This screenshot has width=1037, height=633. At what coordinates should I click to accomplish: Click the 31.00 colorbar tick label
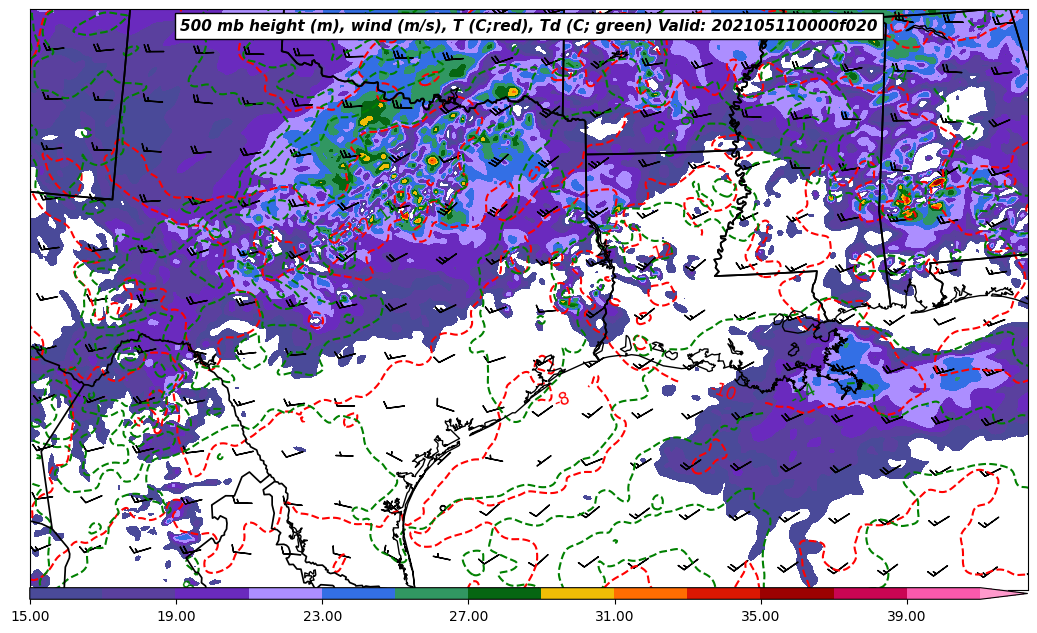click(614, 616)
